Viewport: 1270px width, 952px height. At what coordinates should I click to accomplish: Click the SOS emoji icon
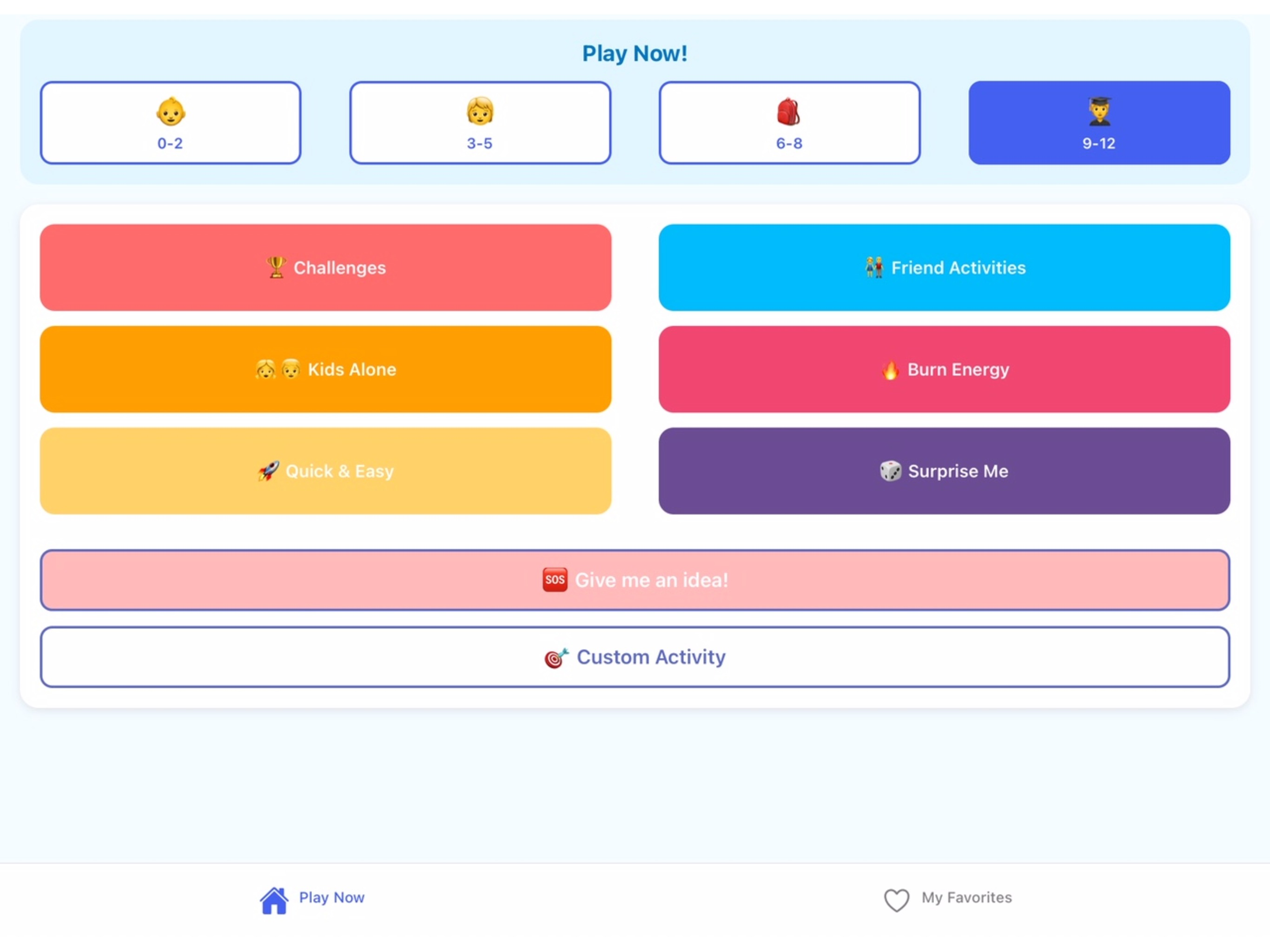555,580
